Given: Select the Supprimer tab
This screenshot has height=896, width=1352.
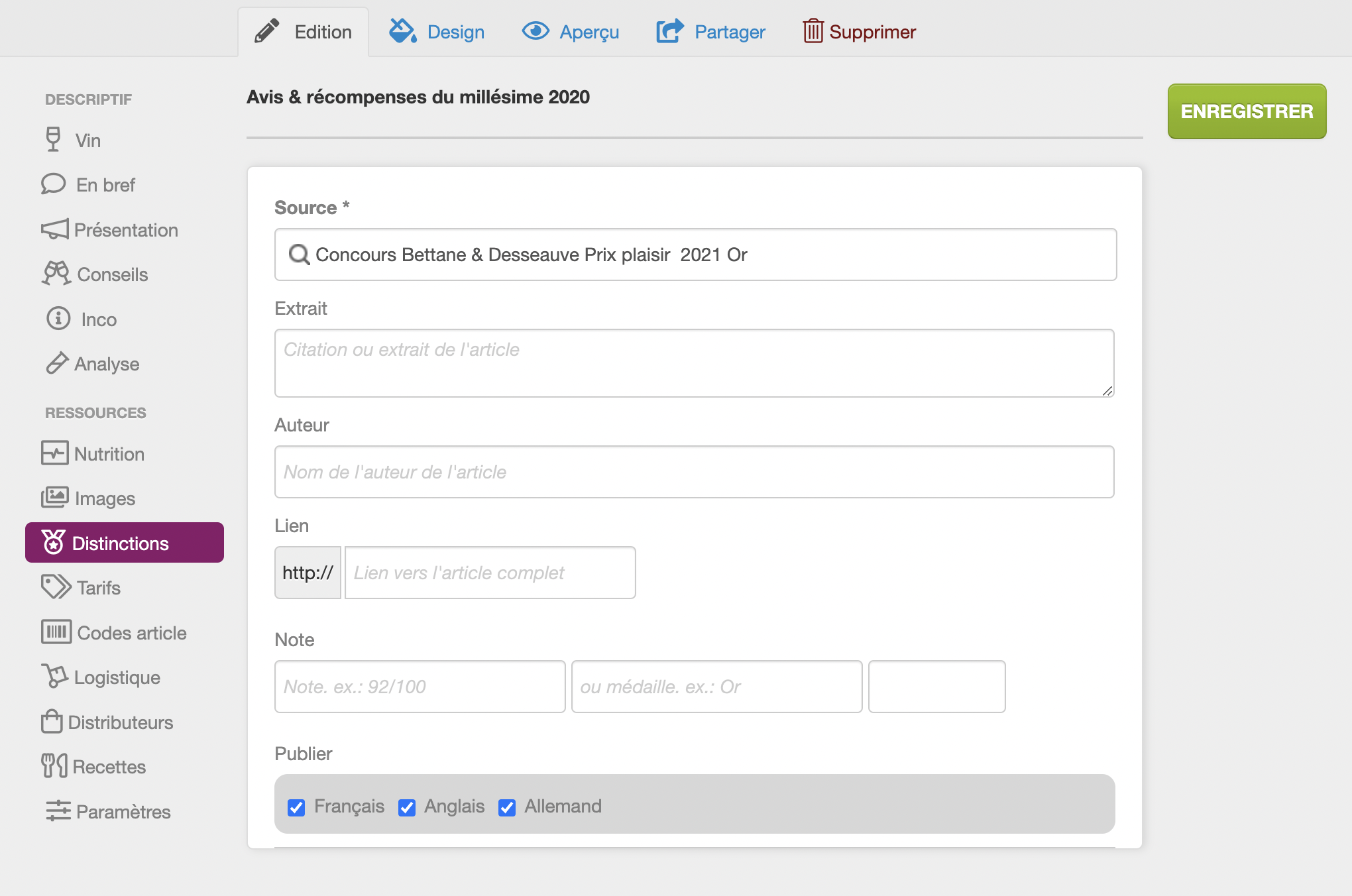Looking at the screenshot, I should [x=859, y=32].
